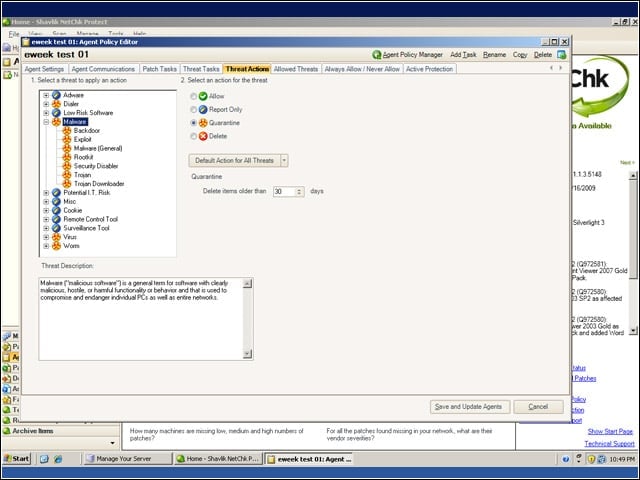The height and width of the screenshot is (480, 640).
Task: Click the Backdoor threat icon
Action: pyautogui.click(x=67, y=131)
